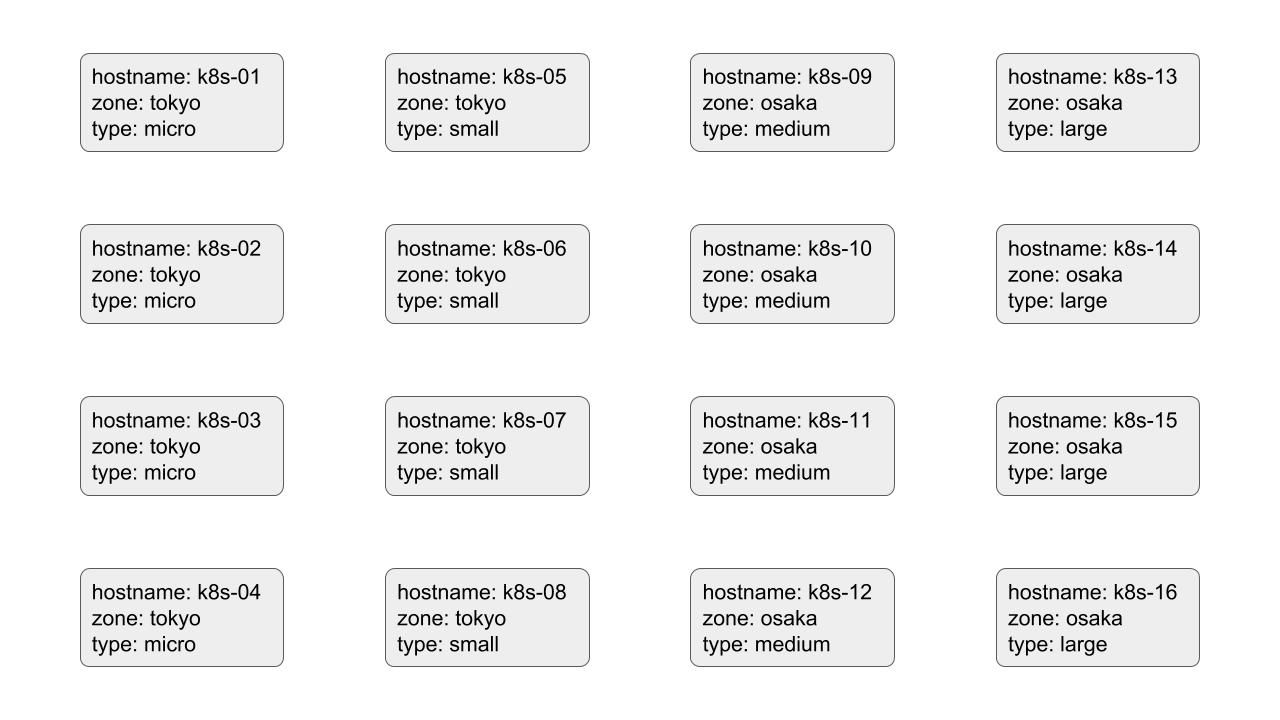Click 'type: medium' line in k8s-10 card
The height and width of the screenshot is (720, 1280).
coord(766,301)
